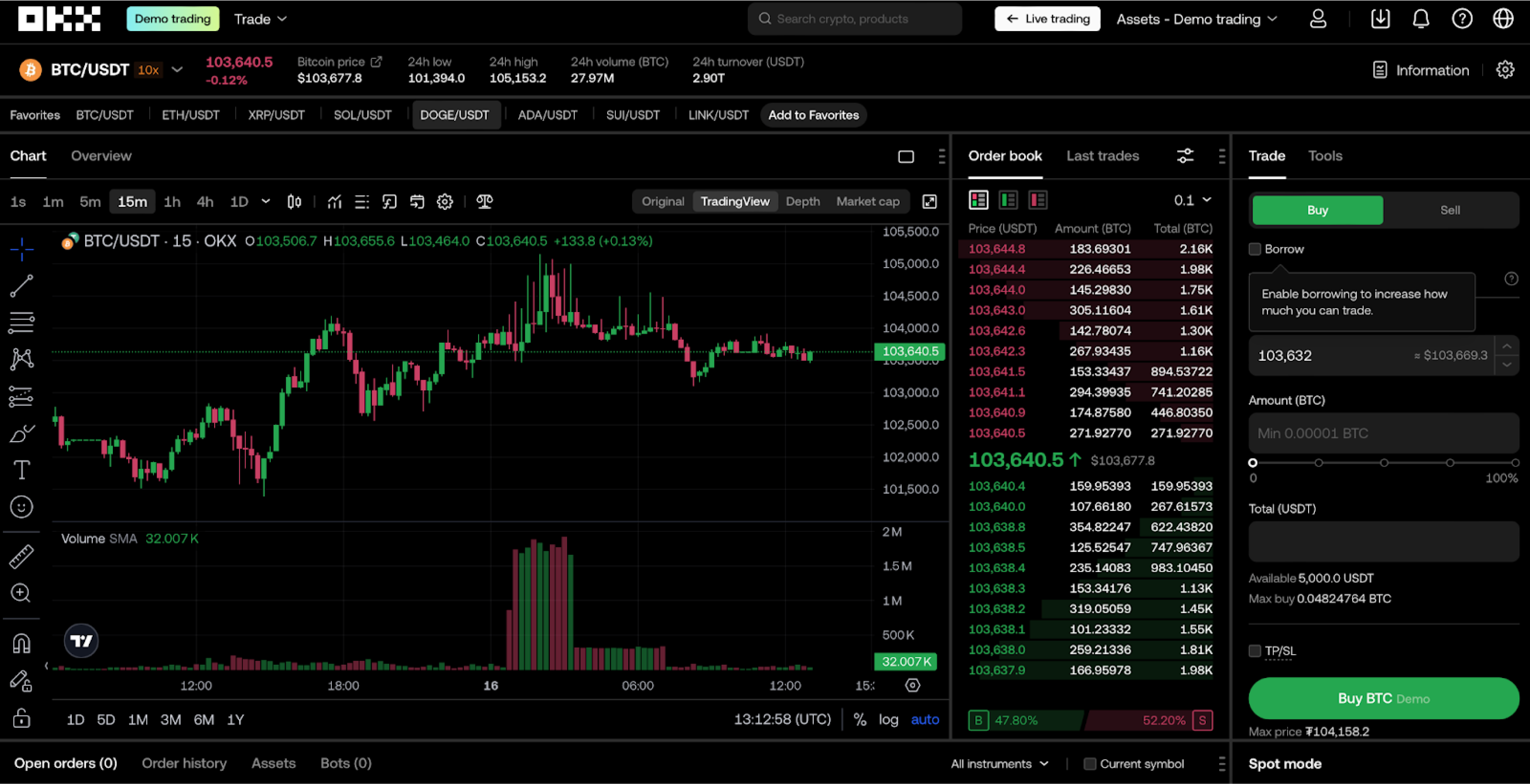Open trading page settings gear
The height and width of the screenshot is (784, 1530).
coord(1504,70)
